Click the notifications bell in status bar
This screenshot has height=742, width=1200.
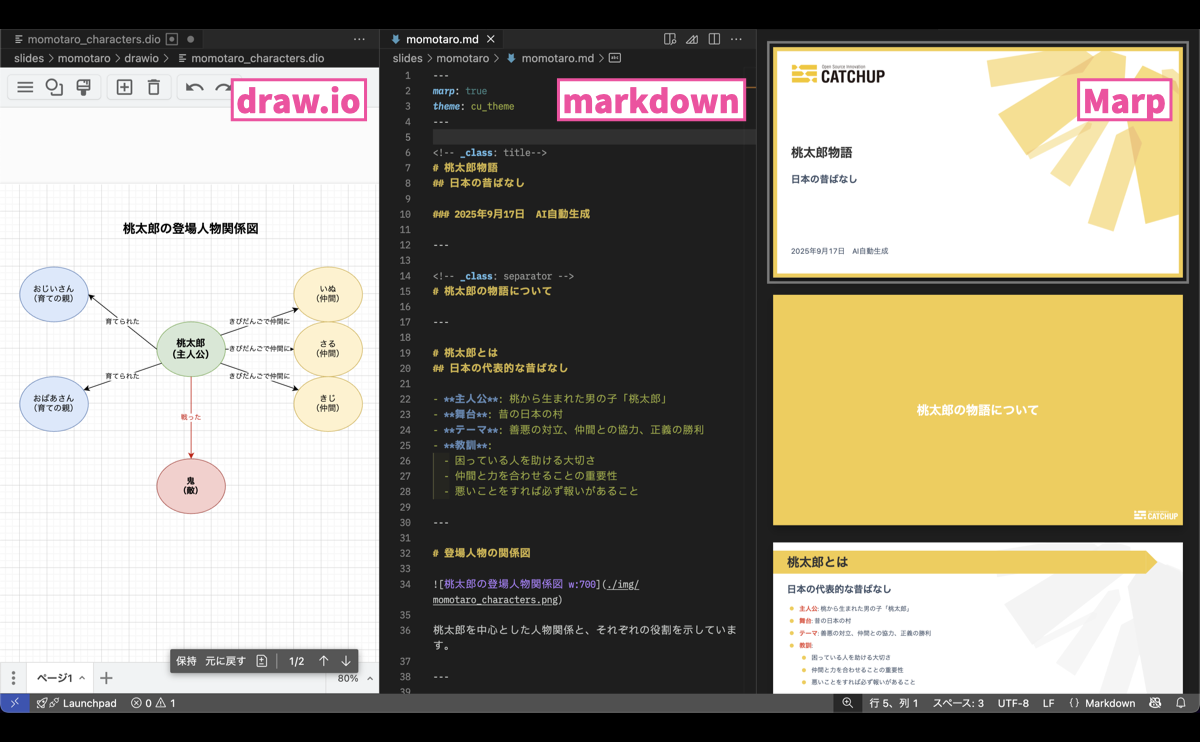[1181, 703]
